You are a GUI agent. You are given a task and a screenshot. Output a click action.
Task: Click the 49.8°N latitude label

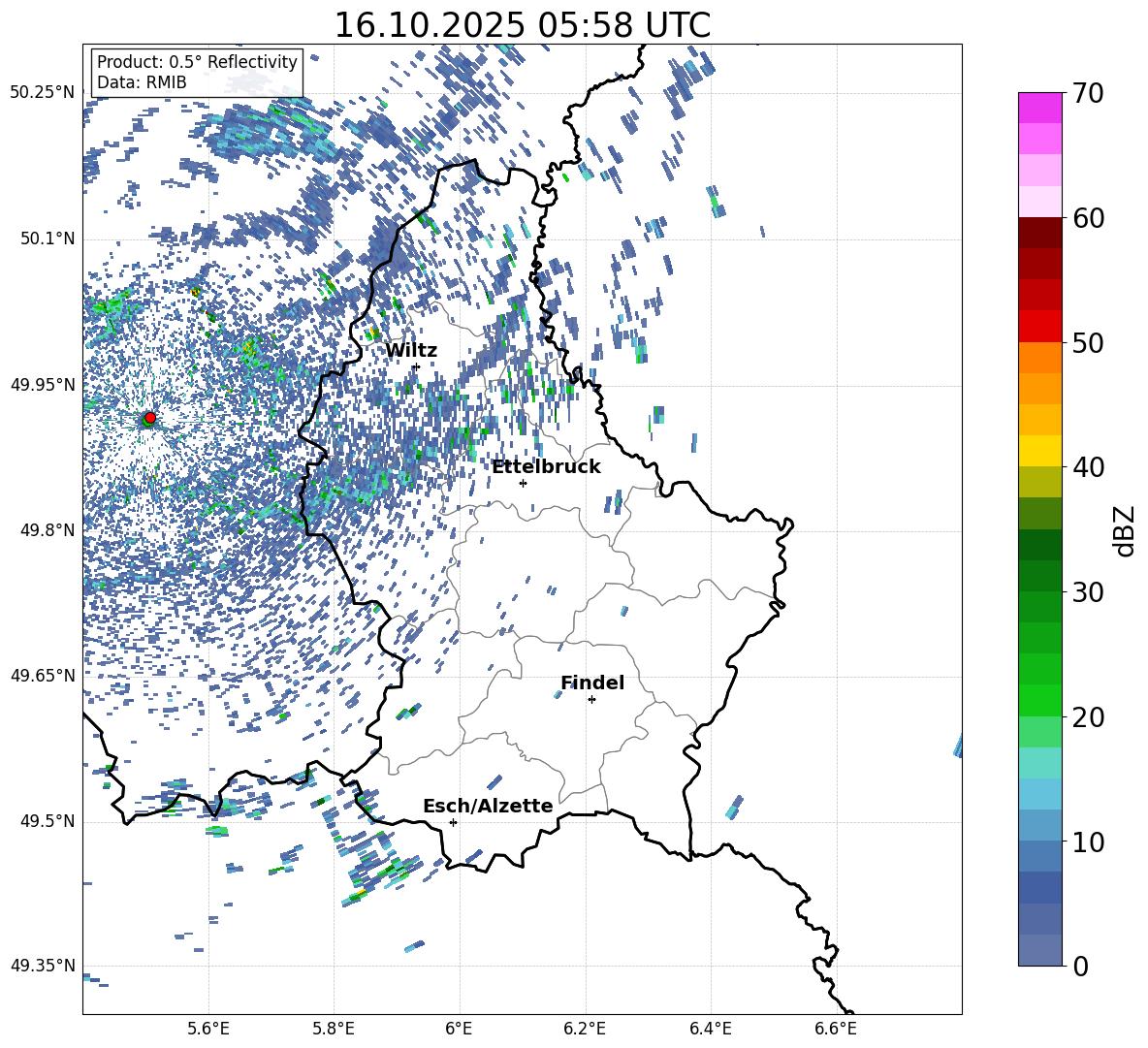point(47,530)
